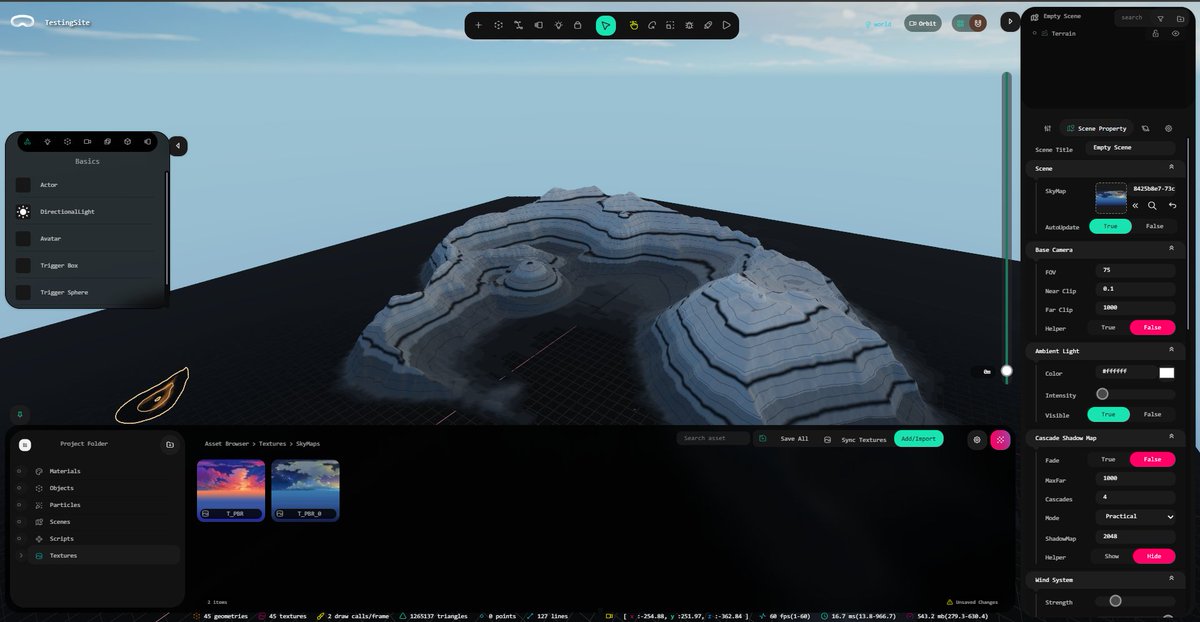This screenshot has height=622, width=1200.
Task: Collapse the Base Camera section
Action: tap(1171, 249)
